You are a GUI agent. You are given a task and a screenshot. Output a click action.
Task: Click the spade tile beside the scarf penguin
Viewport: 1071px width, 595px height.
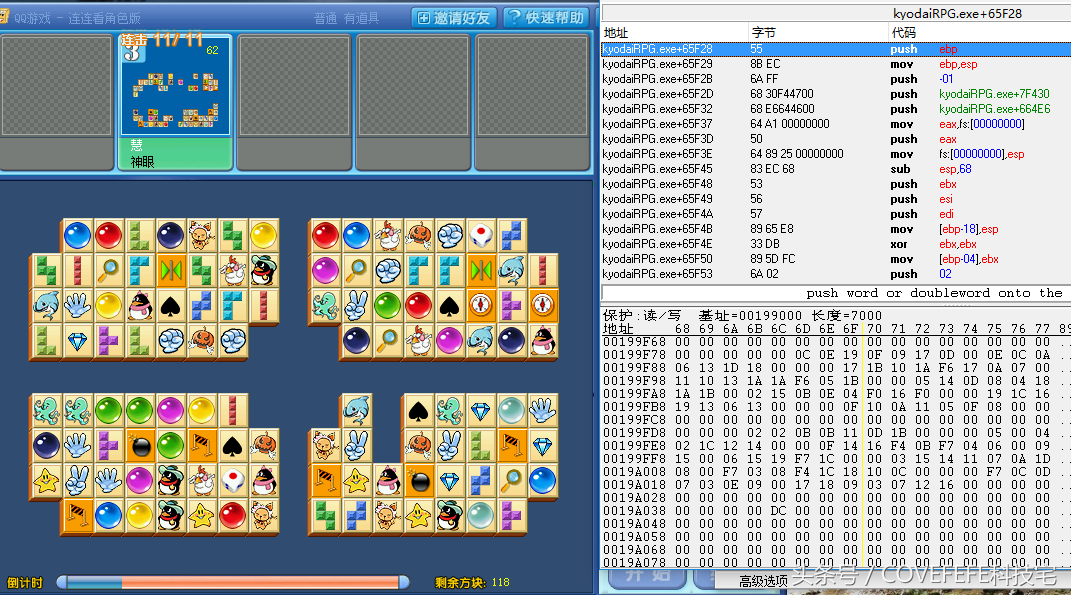[171, 305]
